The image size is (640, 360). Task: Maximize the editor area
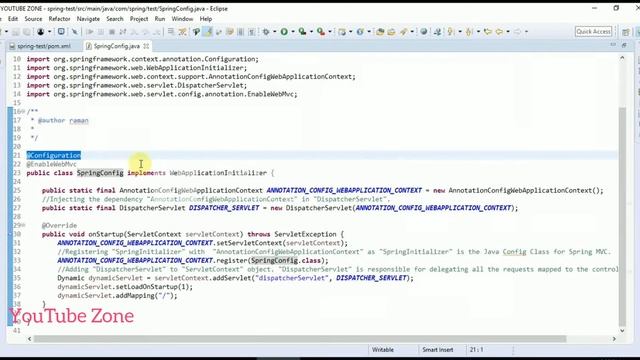(624, 45)
